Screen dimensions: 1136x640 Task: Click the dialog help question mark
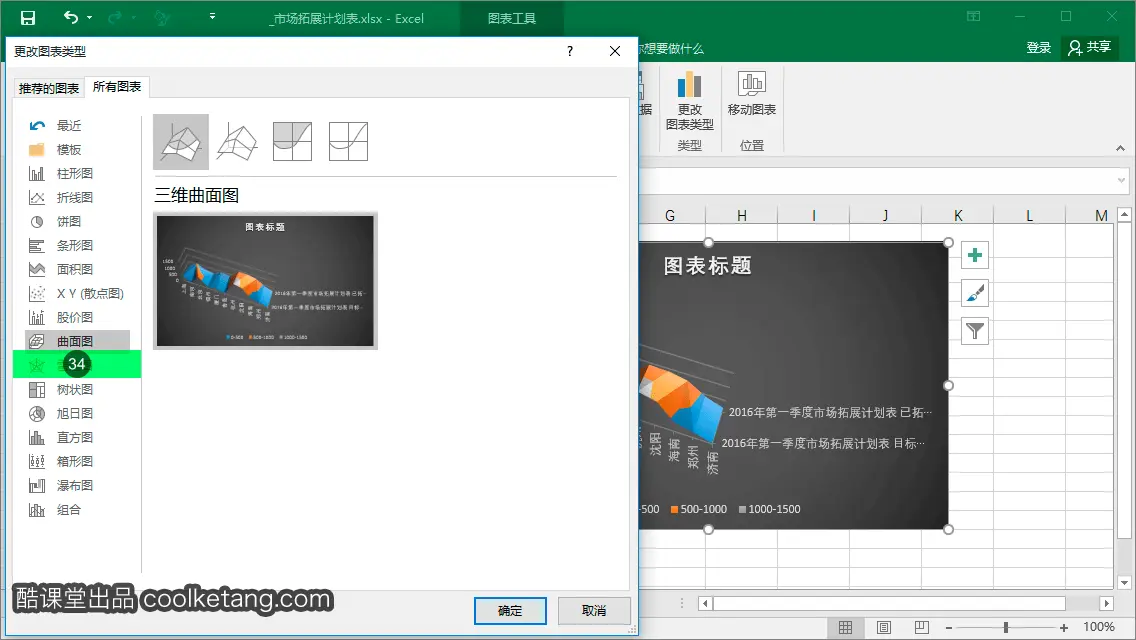[x=569, y=51]
